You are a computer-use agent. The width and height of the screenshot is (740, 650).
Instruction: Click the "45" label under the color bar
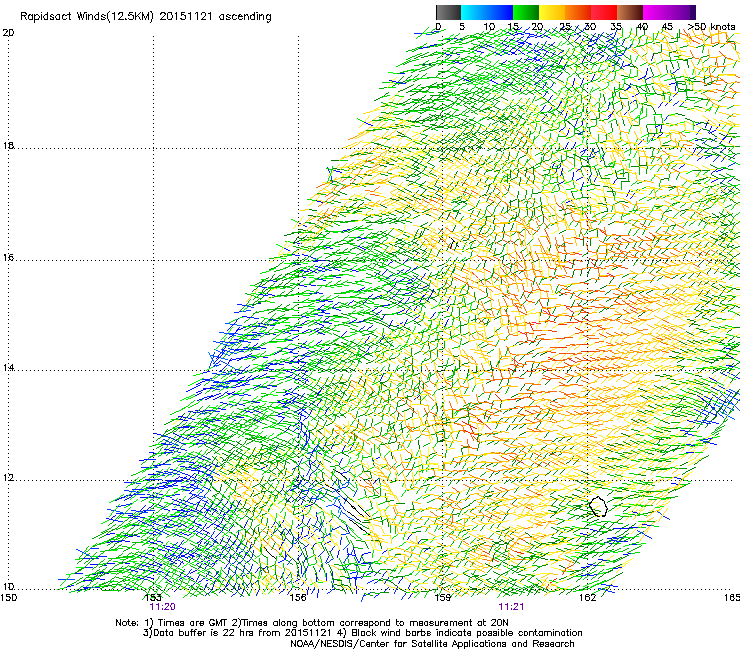(x=667, y=27)
